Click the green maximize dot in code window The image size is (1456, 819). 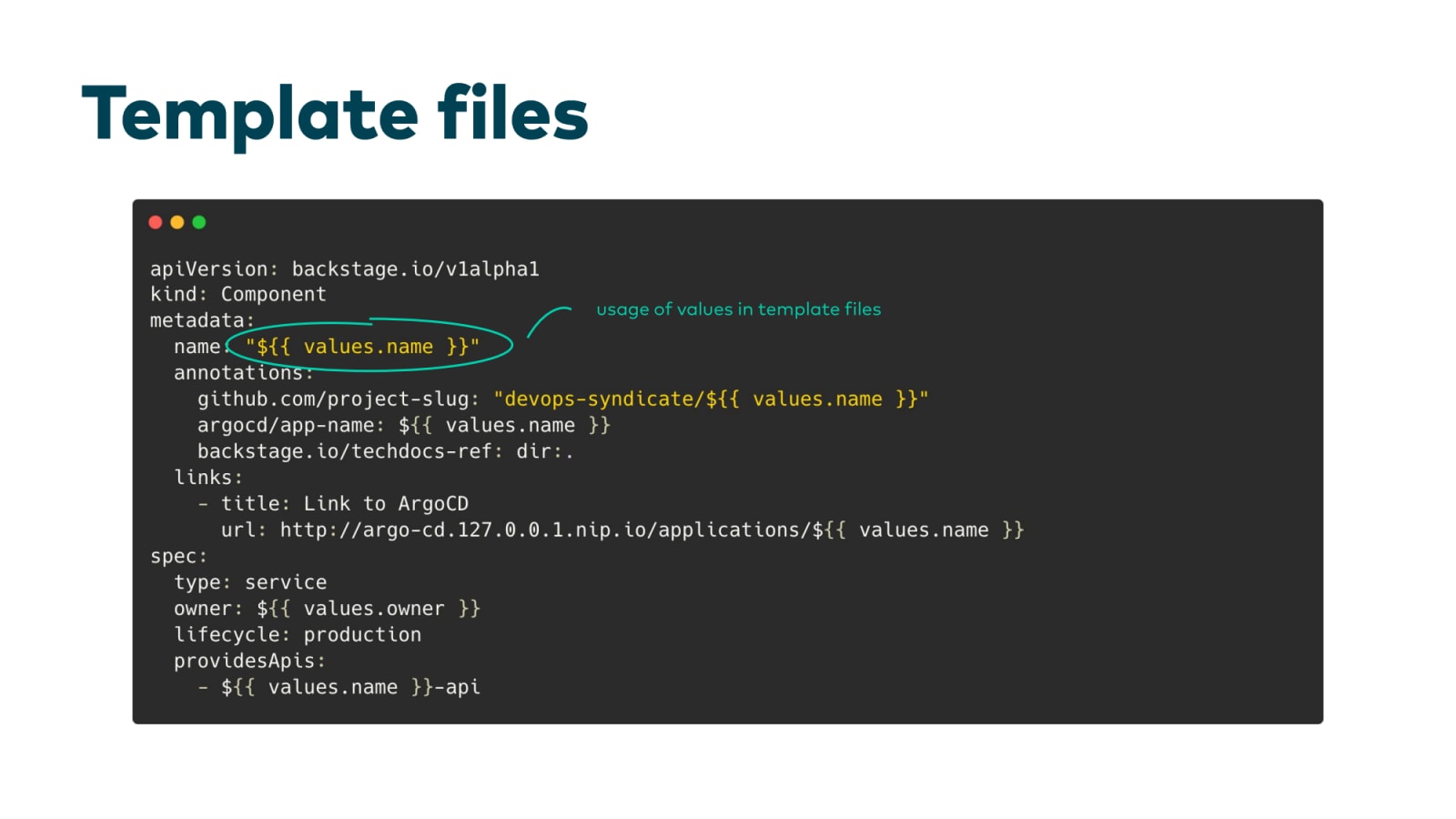pos(199,222)
